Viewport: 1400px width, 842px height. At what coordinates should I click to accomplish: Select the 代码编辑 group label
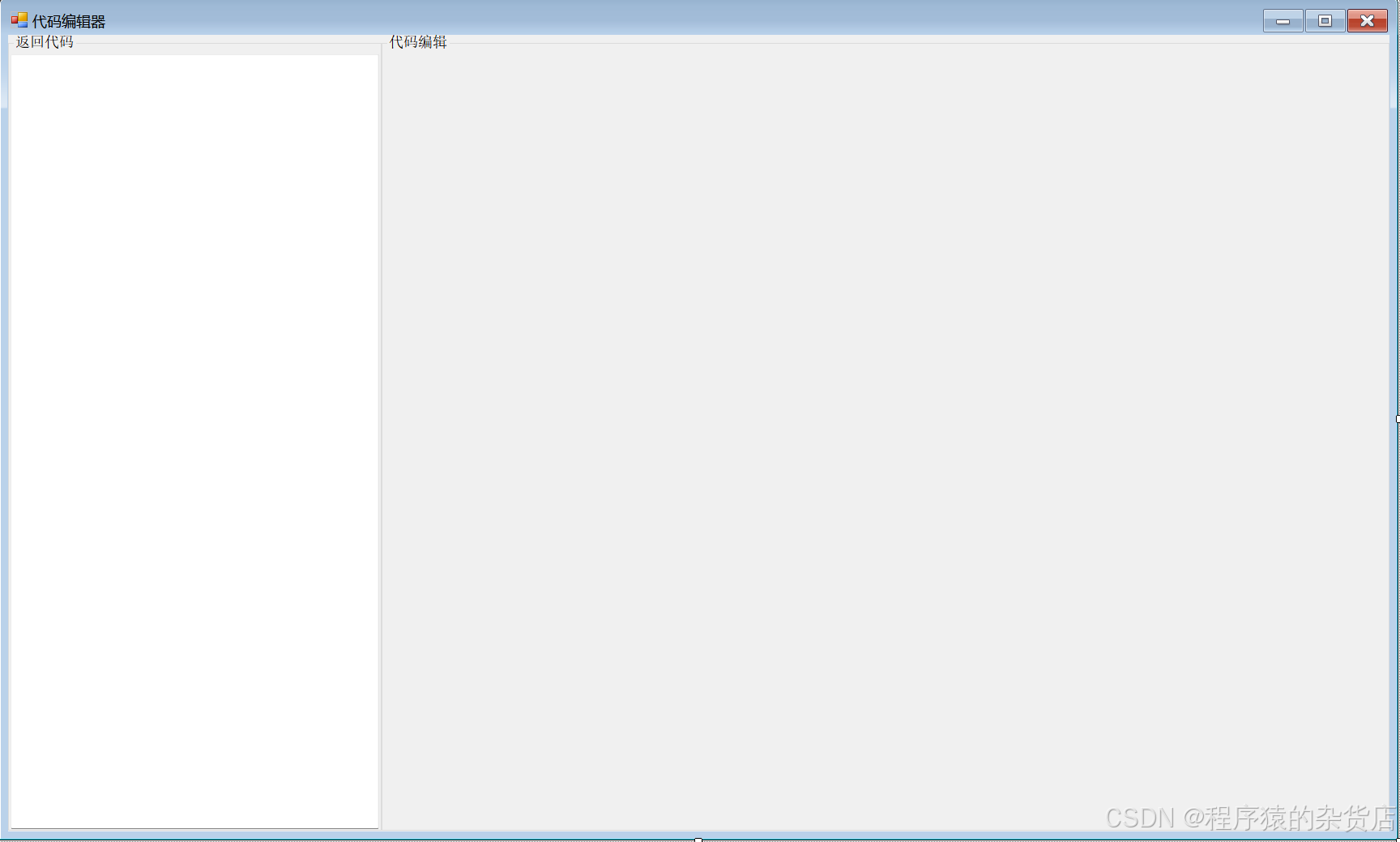click(418, 42)
